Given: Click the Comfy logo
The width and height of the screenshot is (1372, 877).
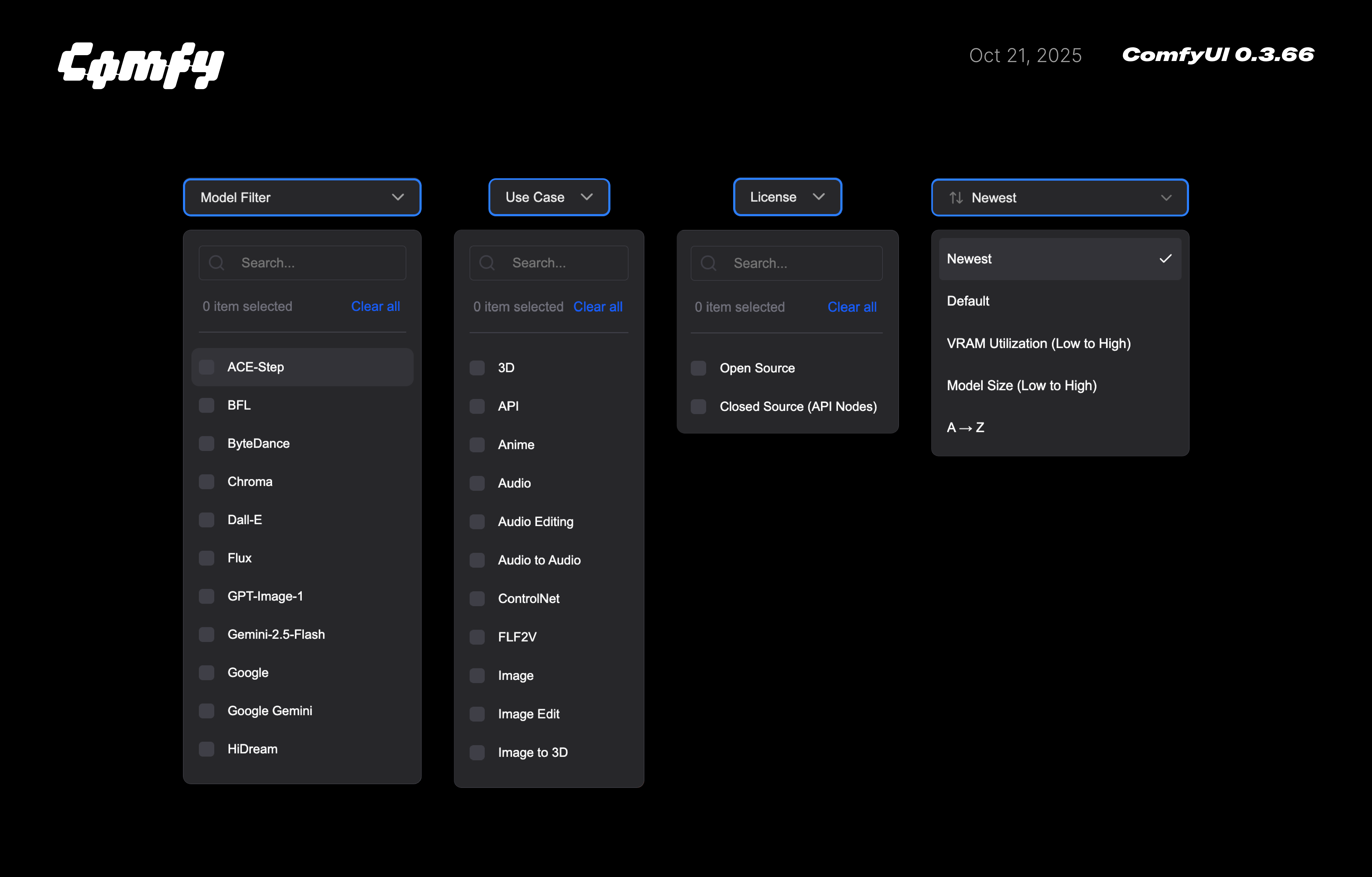Looking at the screenshot, I should (141, 65).
